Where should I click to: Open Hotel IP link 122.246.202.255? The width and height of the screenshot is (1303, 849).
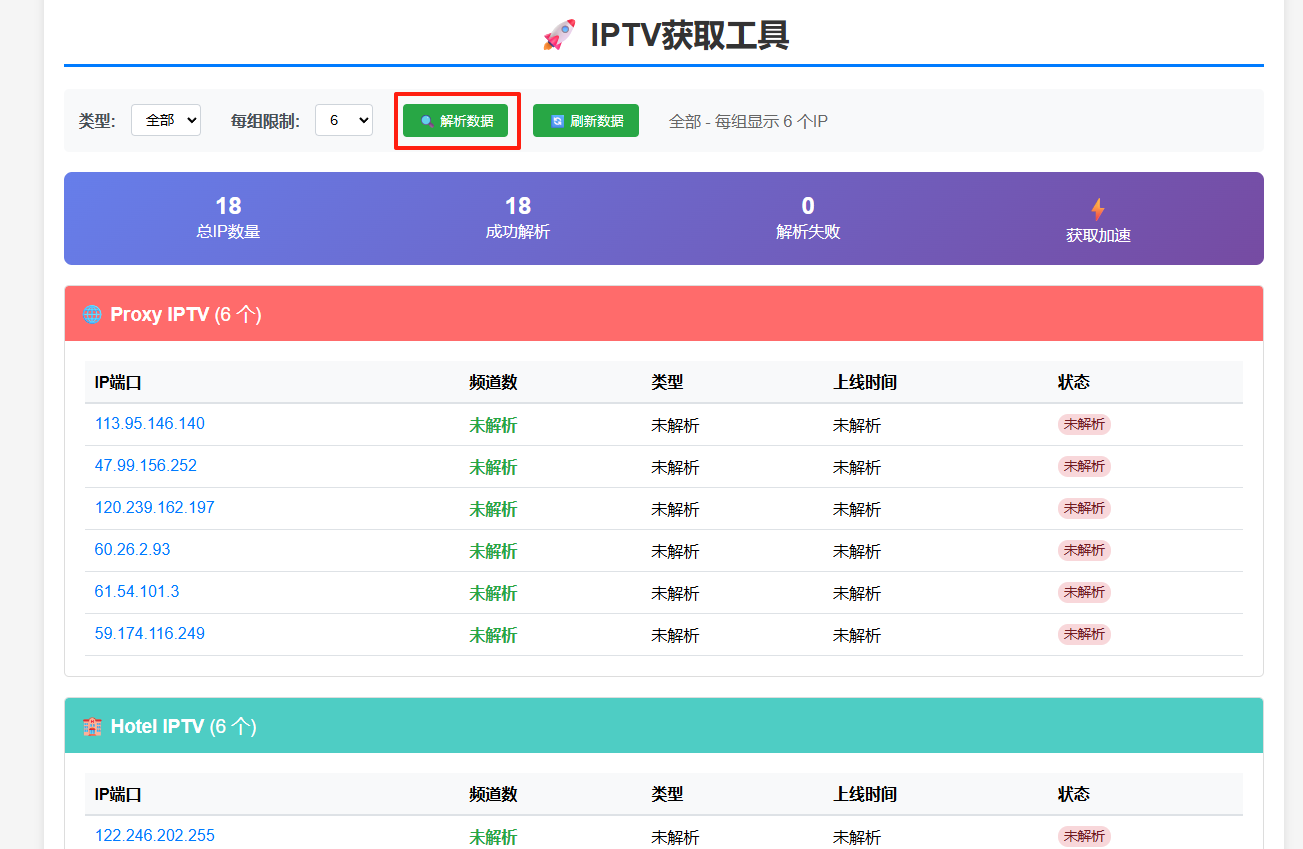pyautogui.click(x=155, y=836)
